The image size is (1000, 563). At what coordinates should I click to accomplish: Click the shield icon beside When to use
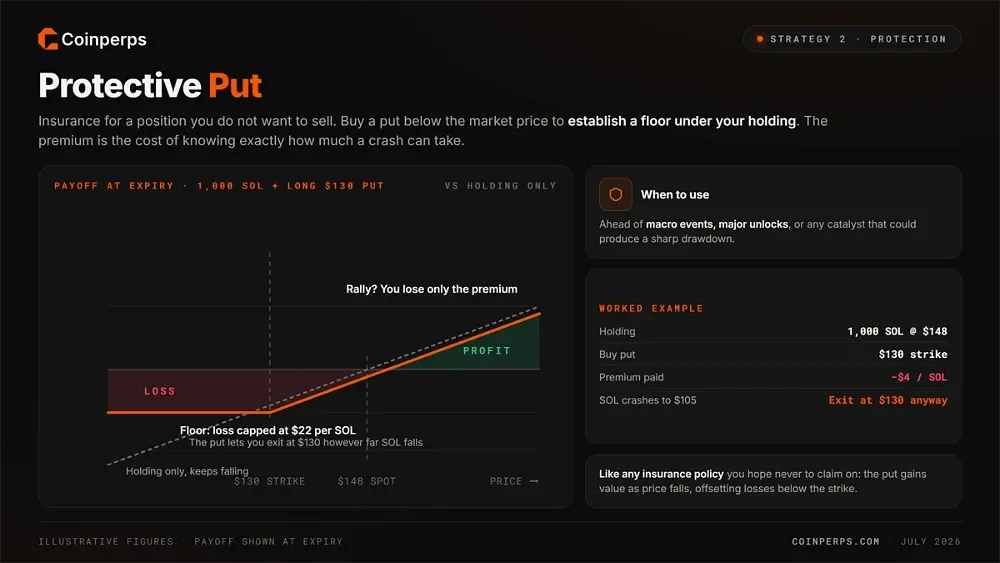(615, 194)
